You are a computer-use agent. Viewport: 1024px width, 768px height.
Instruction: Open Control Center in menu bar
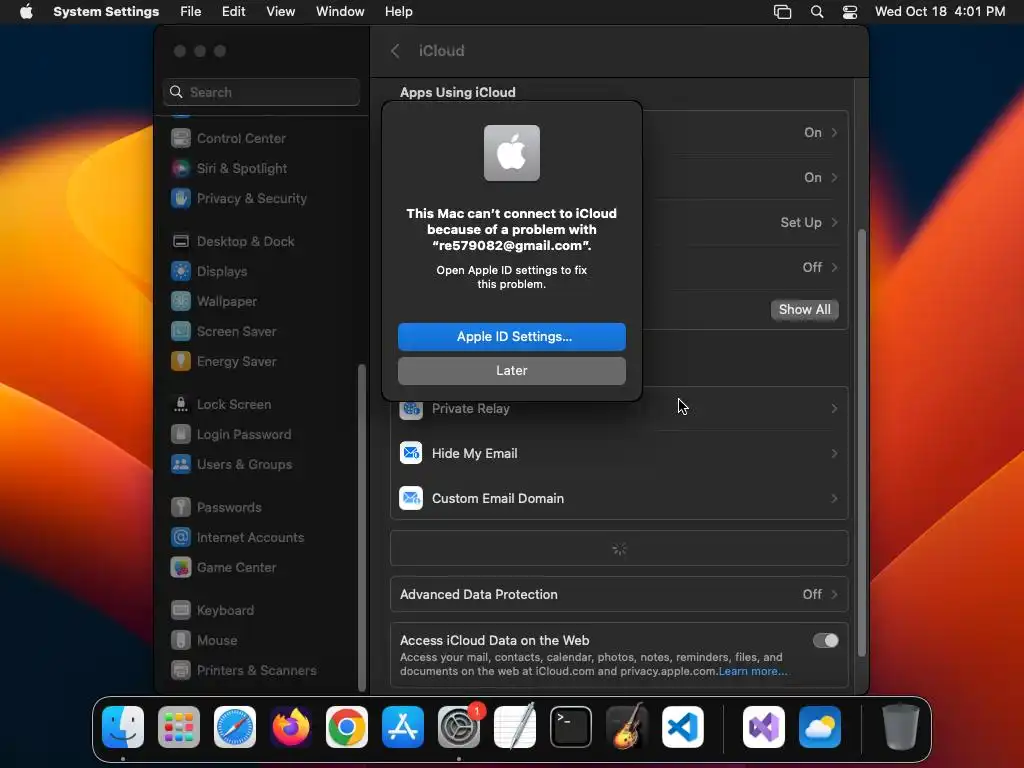tap(850, 12)
